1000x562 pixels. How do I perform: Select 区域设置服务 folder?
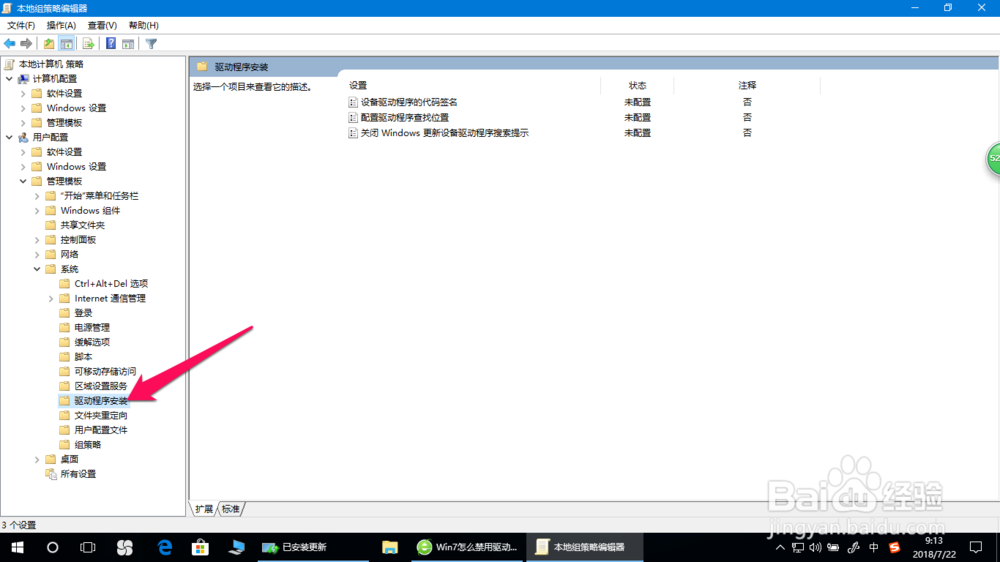tap(101, 386)
